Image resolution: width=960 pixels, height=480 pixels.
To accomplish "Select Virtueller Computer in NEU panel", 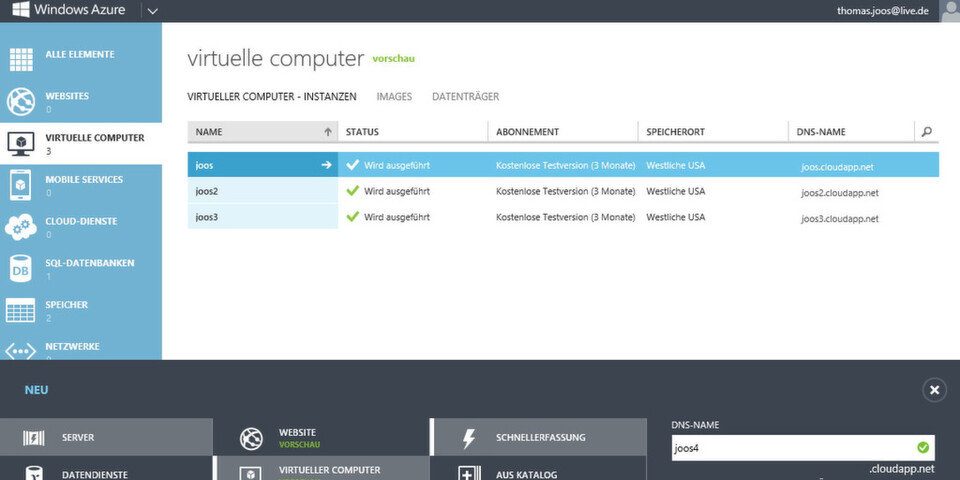I will tap(321, 468).
